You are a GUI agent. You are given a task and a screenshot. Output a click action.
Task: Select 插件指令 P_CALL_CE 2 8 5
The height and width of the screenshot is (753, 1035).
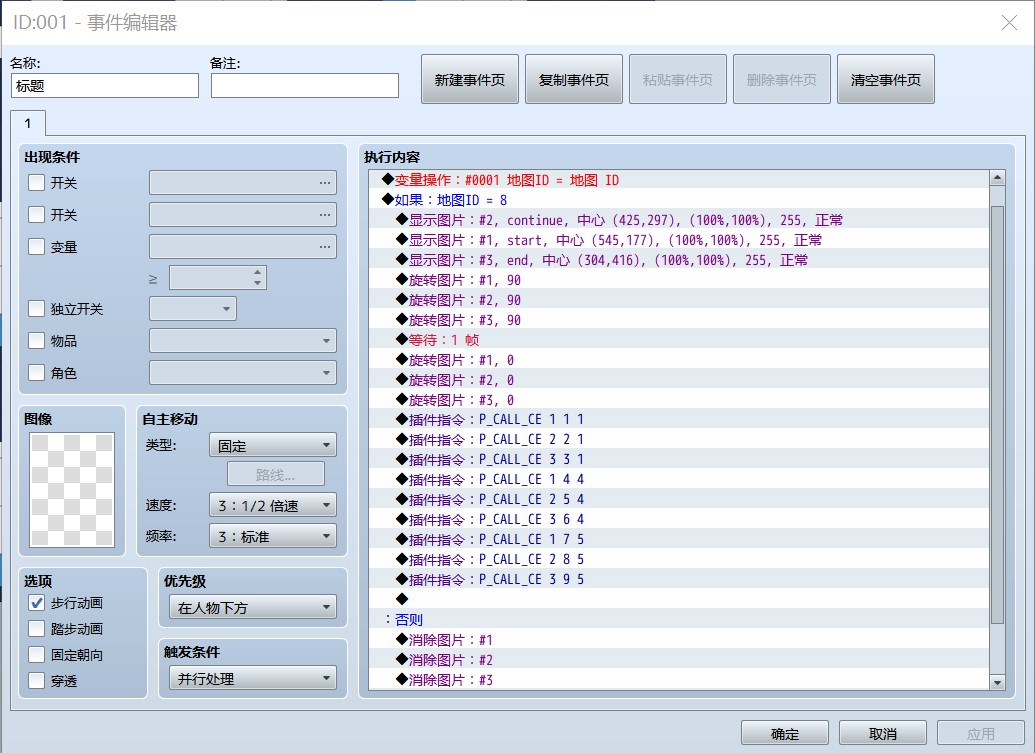(679, 560)
